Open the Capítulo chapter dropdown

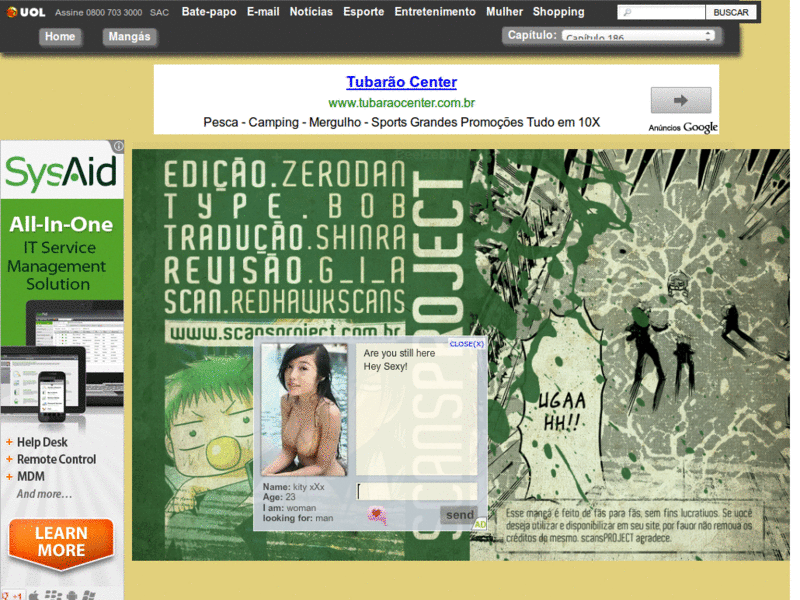click(638, 36)
